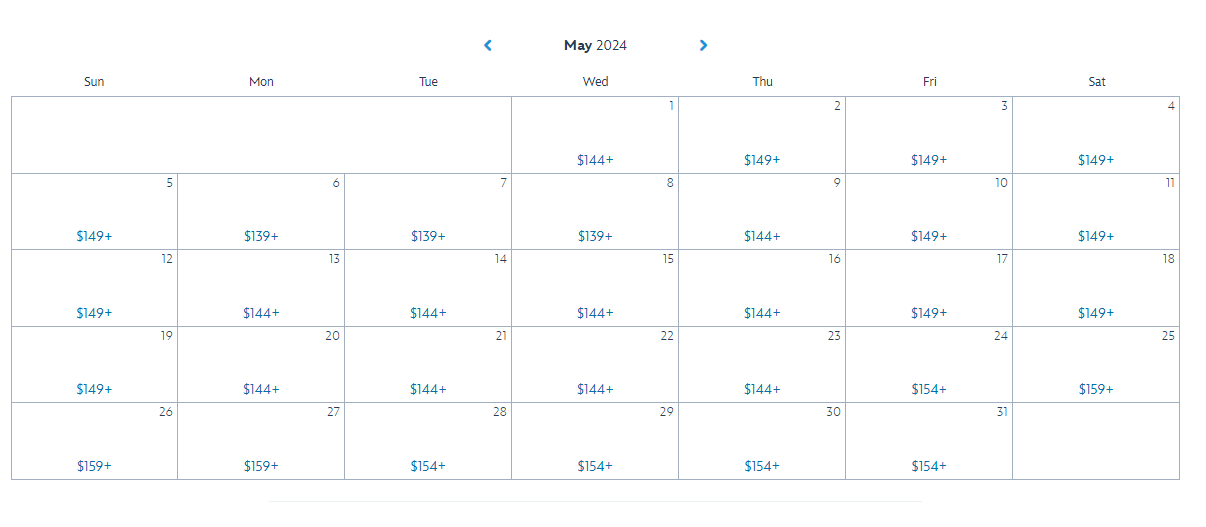1206x527 pixels.
Task: Select May 31 priced $154+
Action: point(929,466)
